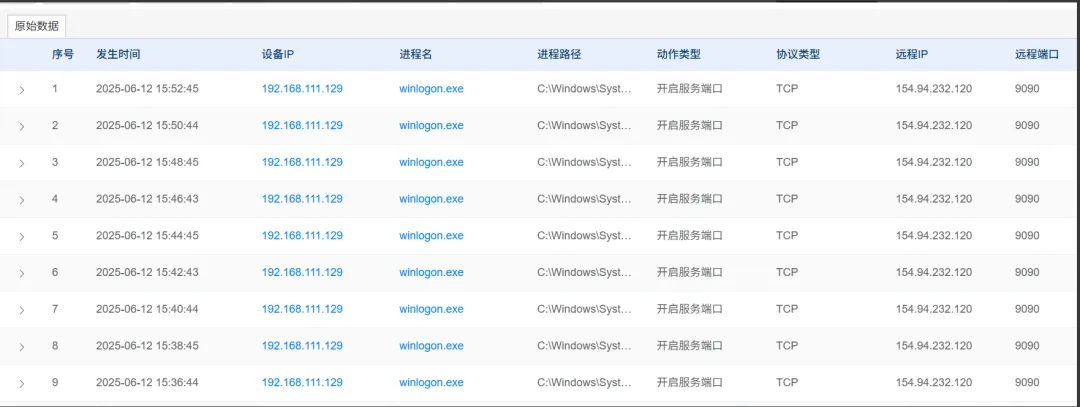The height and width of the screenshot is (407, 1080).
Task: Click winlogon.exe link in row 9
Action: [x=431, y=382]
